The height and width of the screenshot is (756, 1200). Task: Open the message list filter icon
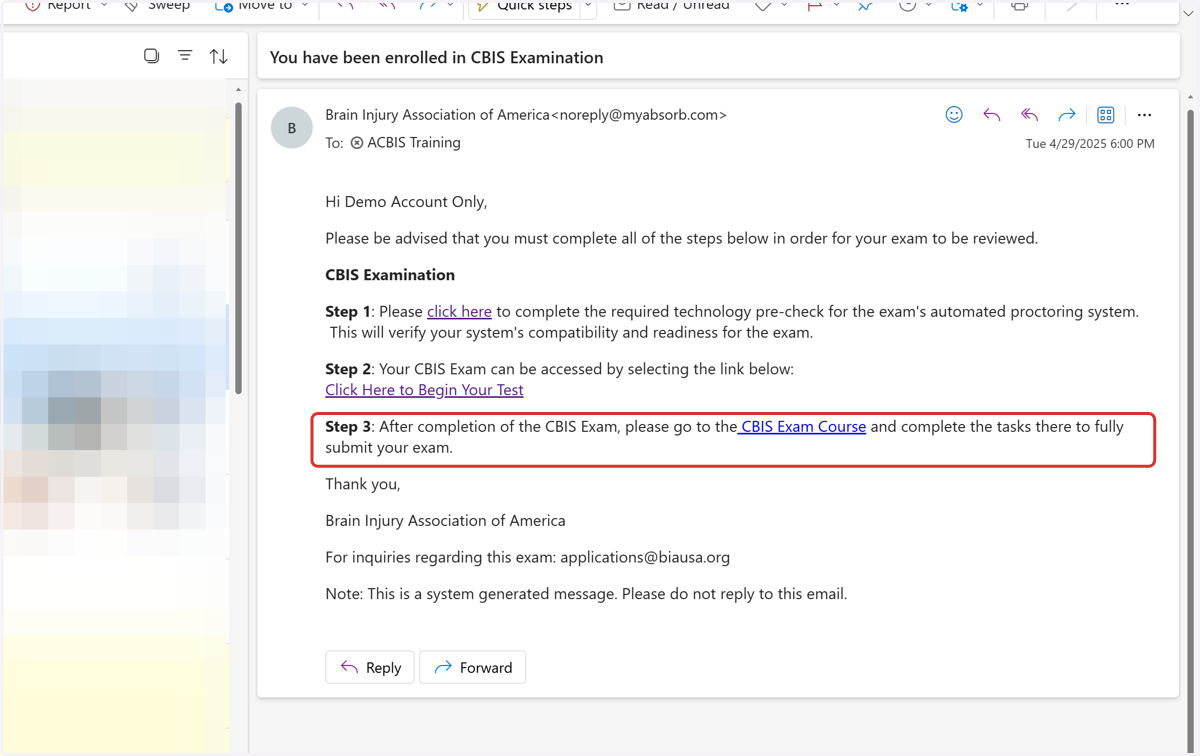(185, 56)
